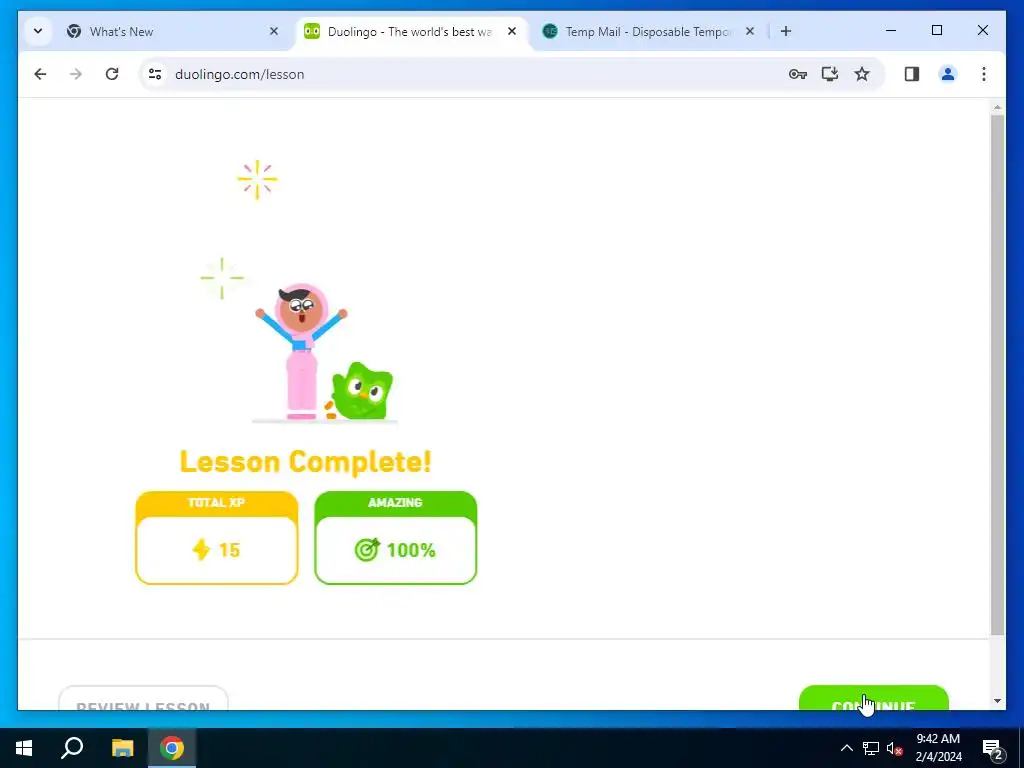Screen dimensions: 1024x768
Task: Click the Chrome forward arrow
Action: (x=76, y=74)
